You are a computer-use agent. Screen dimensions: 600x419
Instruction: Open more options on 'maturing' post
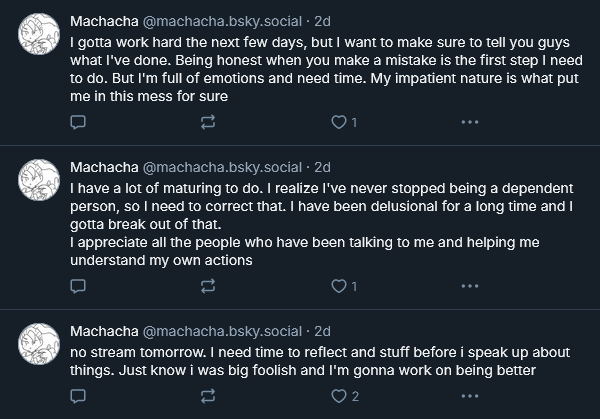[469, 287]
